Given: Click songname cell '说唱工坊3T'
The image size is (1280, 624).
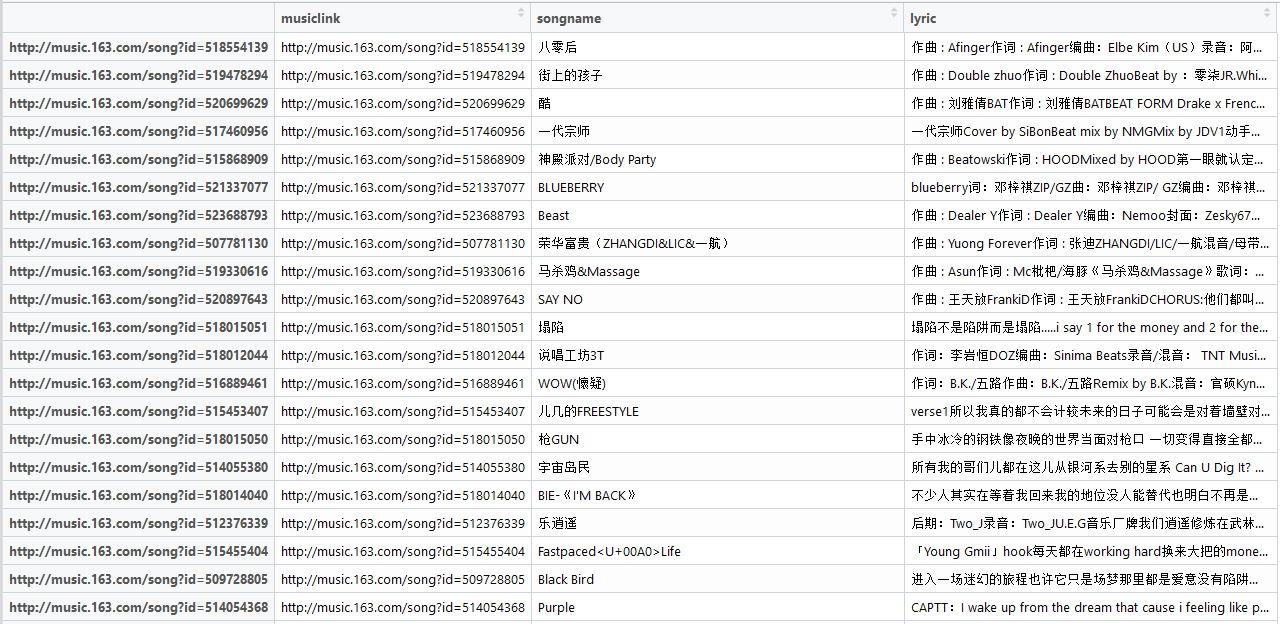Looking at the screenshot, I should tap(717, 355).
